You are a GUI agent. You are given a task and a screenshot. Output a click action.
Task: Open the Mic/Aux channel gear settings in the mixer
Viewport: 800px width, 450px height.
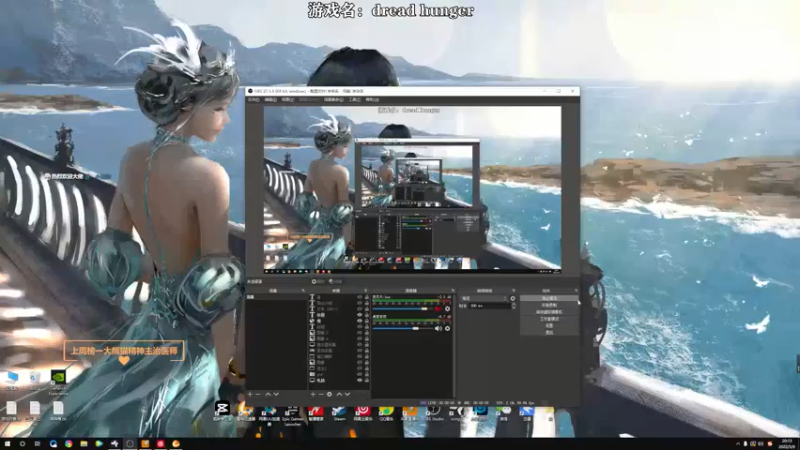447,309
